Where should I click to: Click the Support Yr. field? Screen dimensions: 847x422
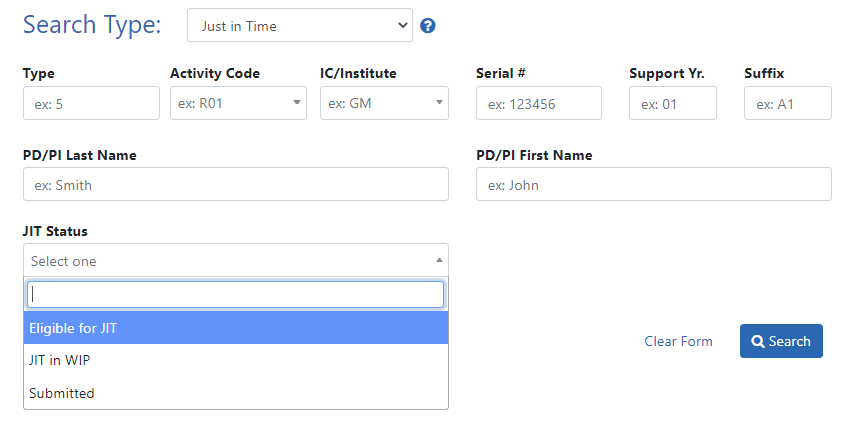tap(672, 103)
